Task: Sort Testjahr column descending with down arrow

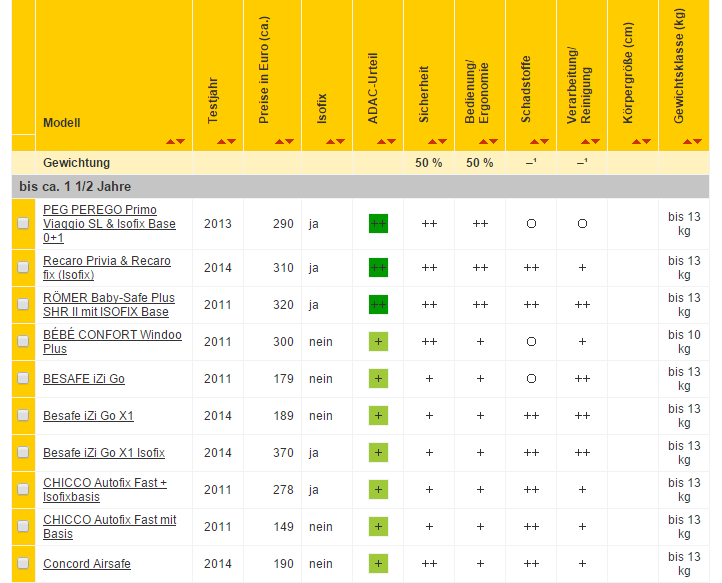Action: click(232, 142)
